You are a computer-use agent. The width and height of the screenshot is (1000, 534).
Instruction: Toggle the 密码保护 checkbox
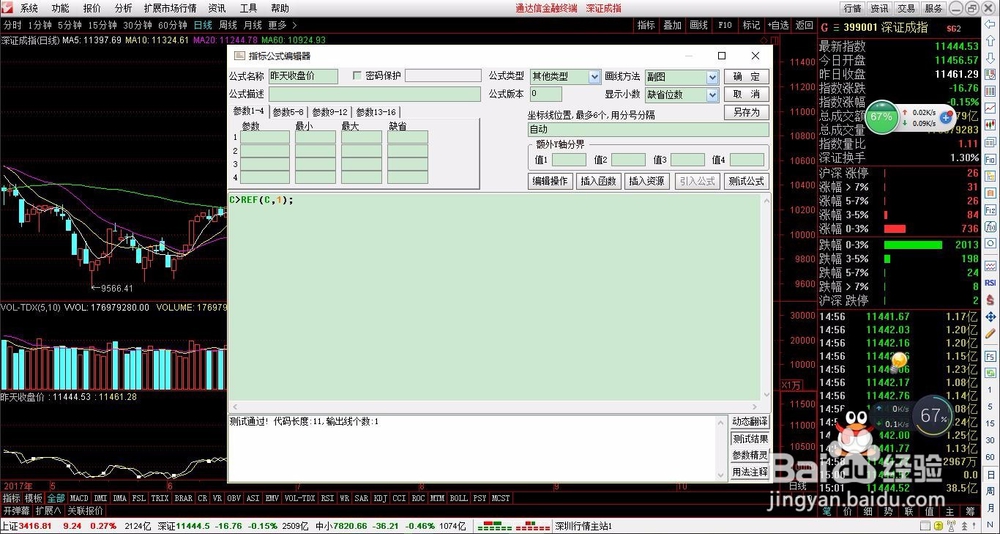(x=357, y=75)
